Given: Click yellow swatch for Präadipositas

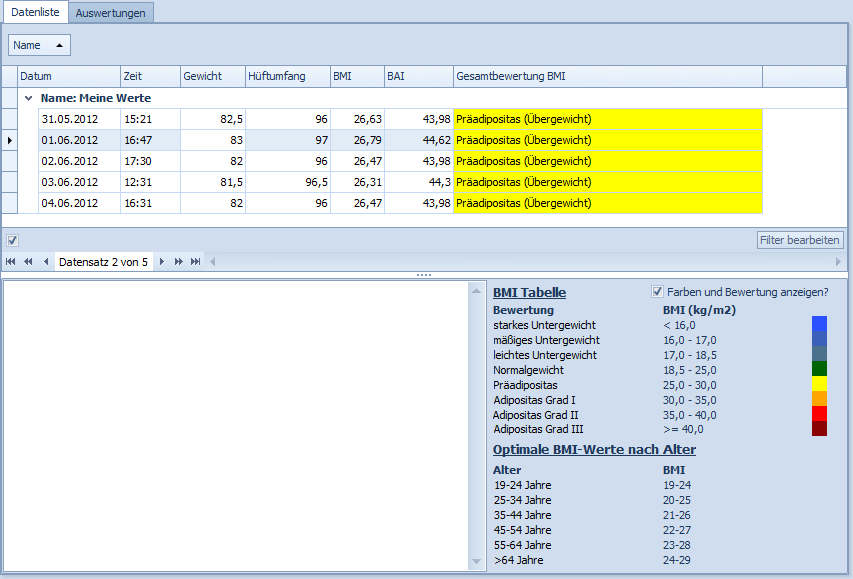Looking at the screenshot, I should click(x=819, y=384).
